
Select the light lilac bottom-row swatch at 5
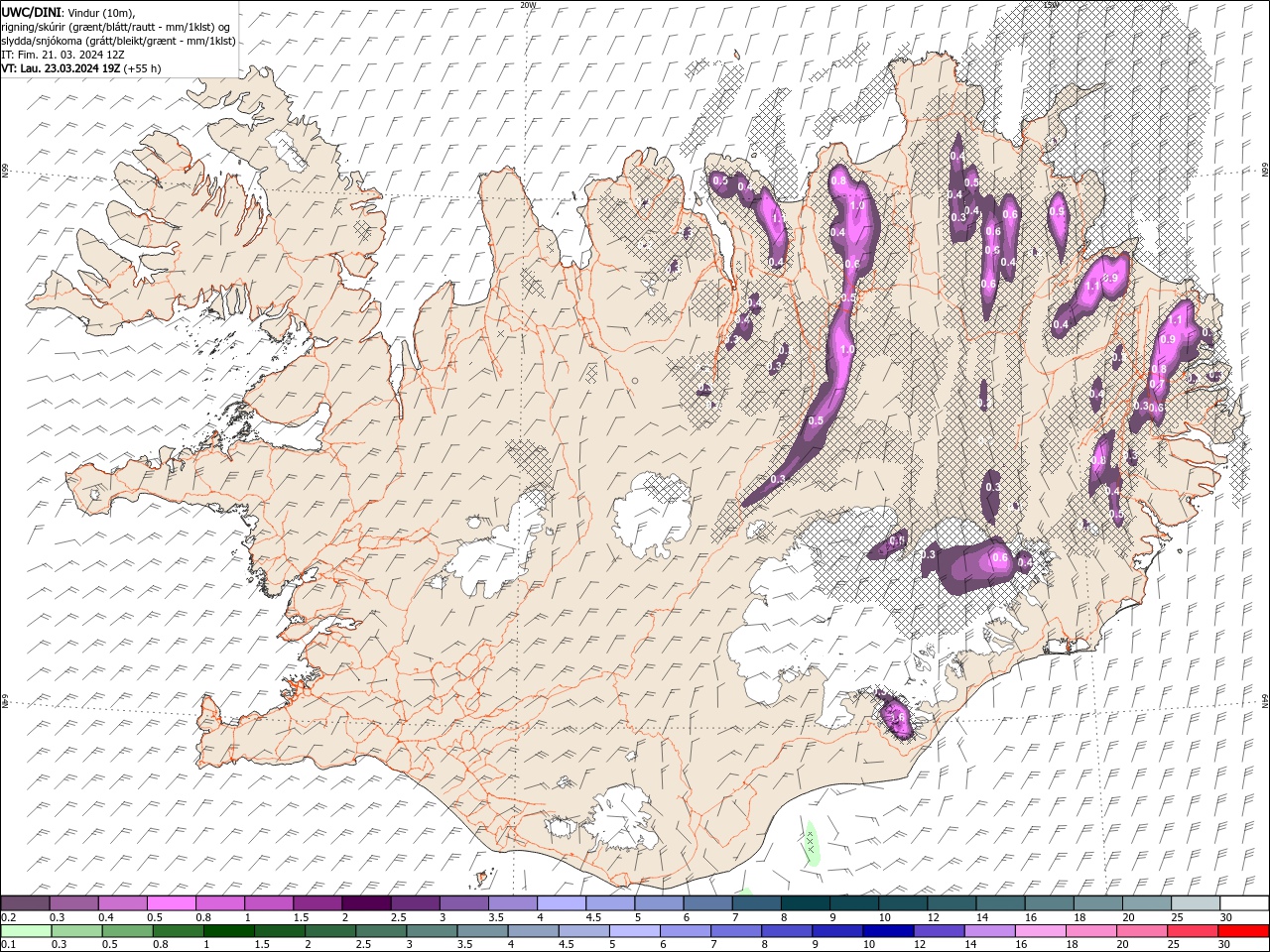click(634, 931)
